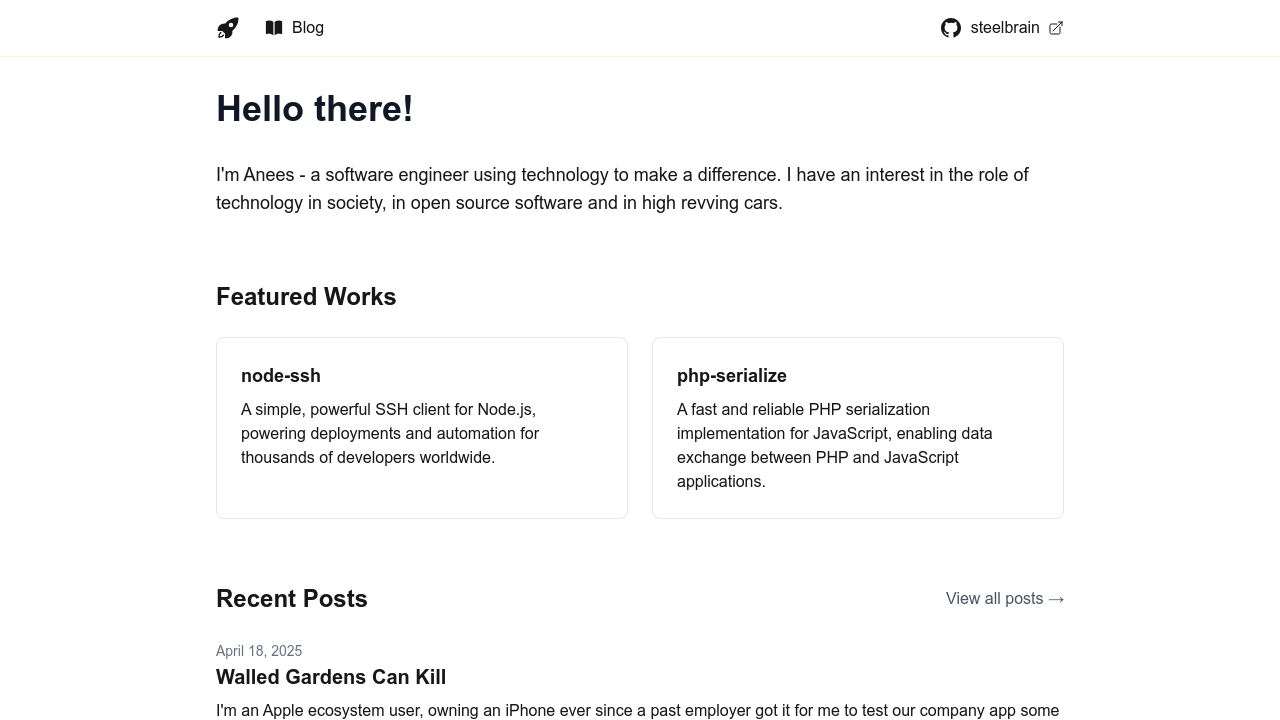
Task: Click the Featured Works heading
Action: [306, 297]
